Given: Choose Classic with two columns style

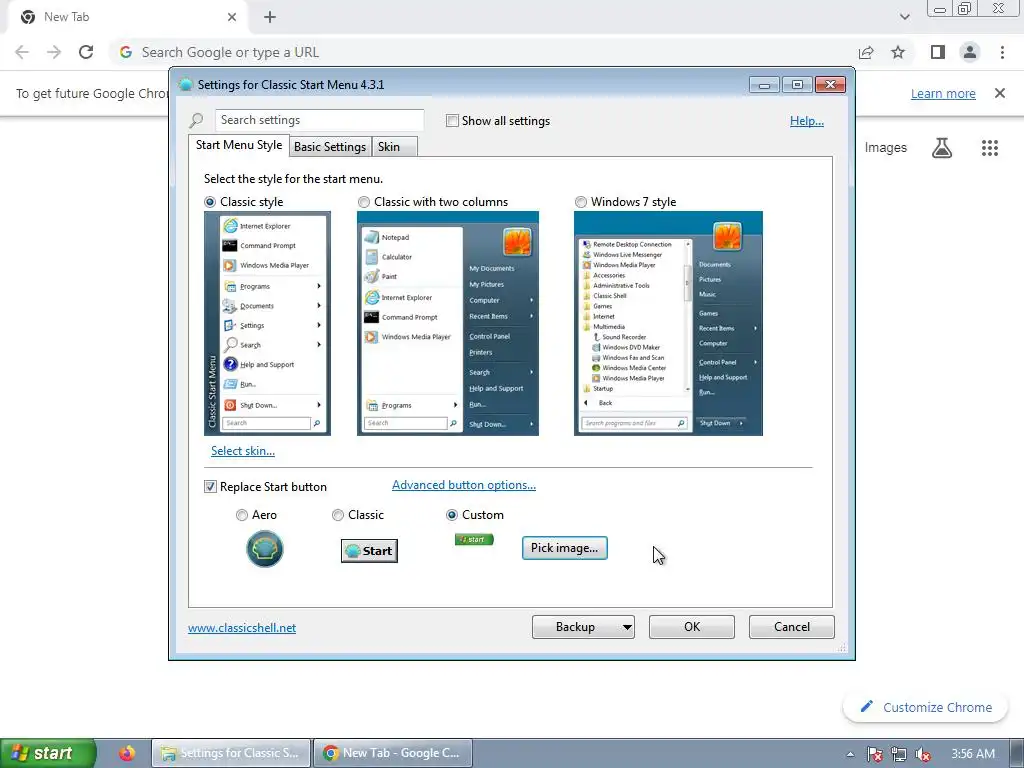Looking at the screenshot, I should pos(364,202).
